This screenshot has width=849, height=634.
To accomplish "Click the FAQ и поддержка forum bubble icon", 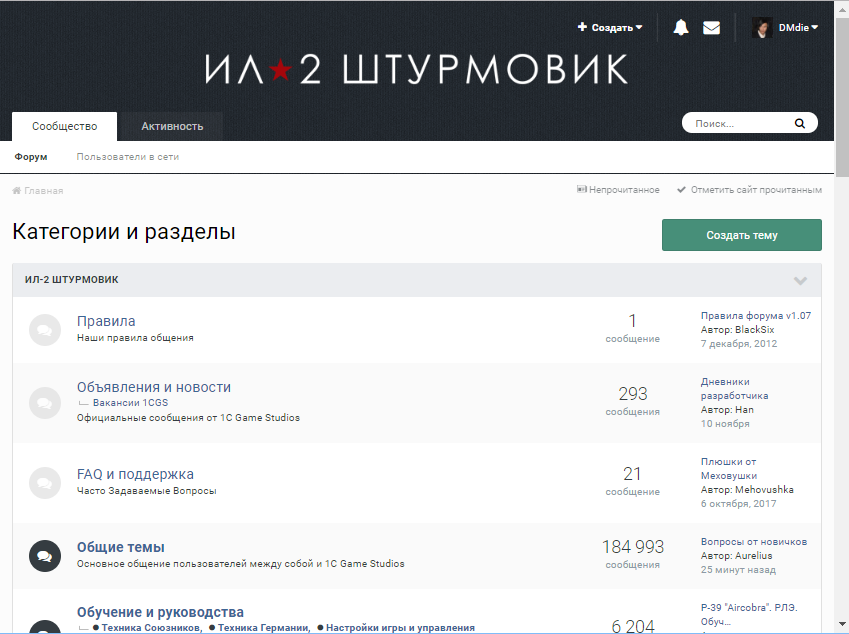I will click(45, 483).
